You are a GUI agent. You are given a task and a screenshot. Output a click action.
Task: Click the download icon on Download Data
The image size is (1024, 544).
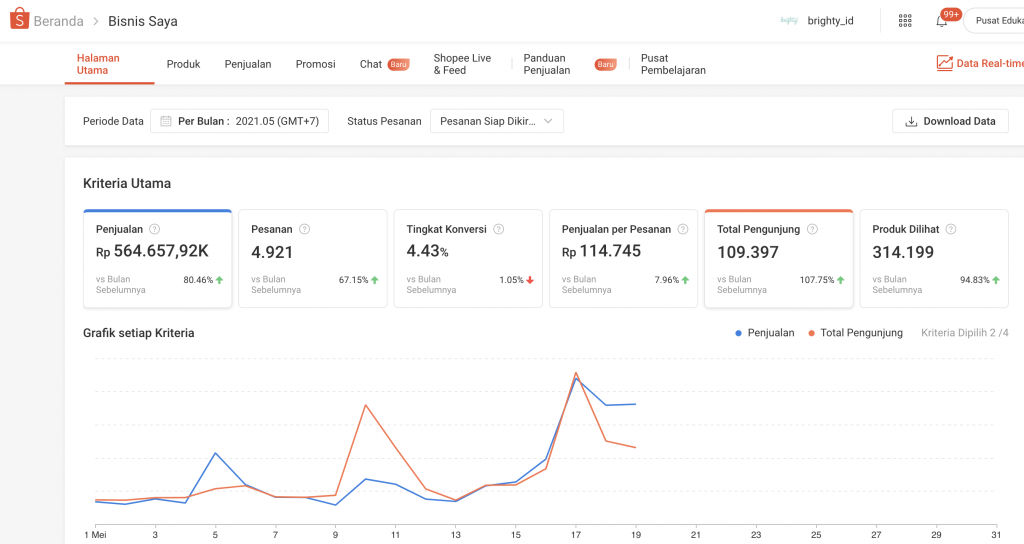pyautogui.click(x=911, y=121)
